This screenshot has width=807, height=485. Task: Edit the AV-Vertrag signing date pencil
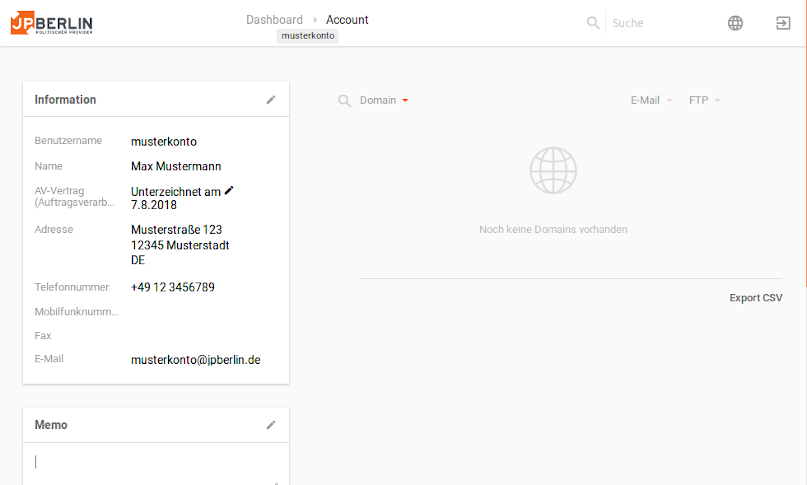229,190
